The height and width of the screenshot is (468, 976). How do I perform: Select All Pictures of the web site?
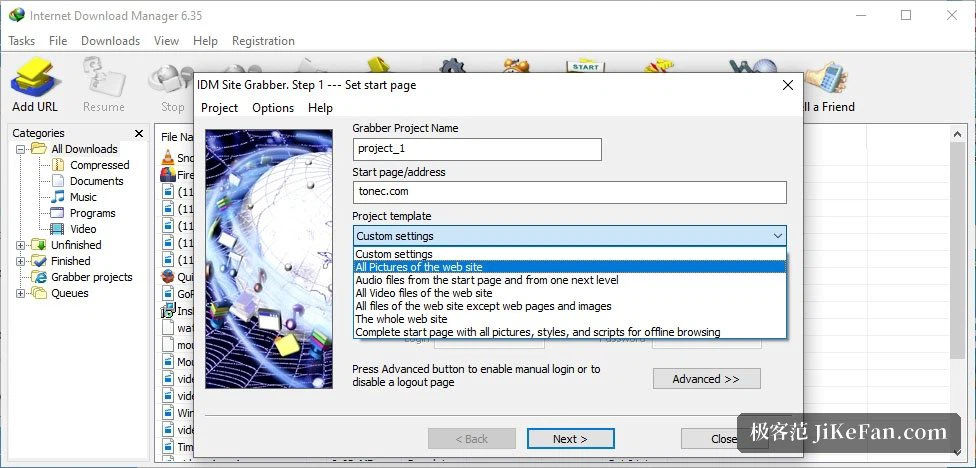570,267
